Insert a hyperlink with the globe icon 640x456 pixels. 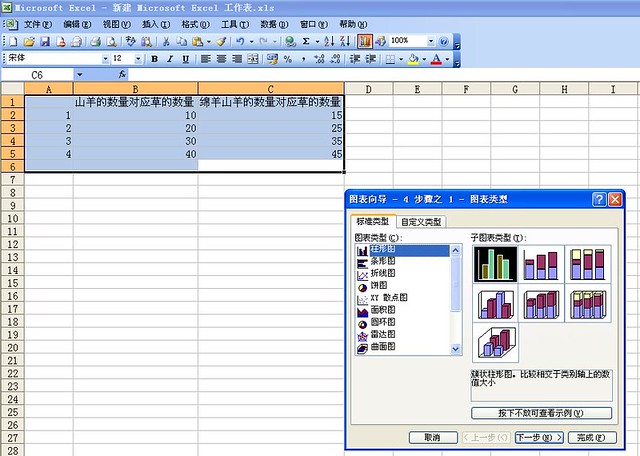290,41
